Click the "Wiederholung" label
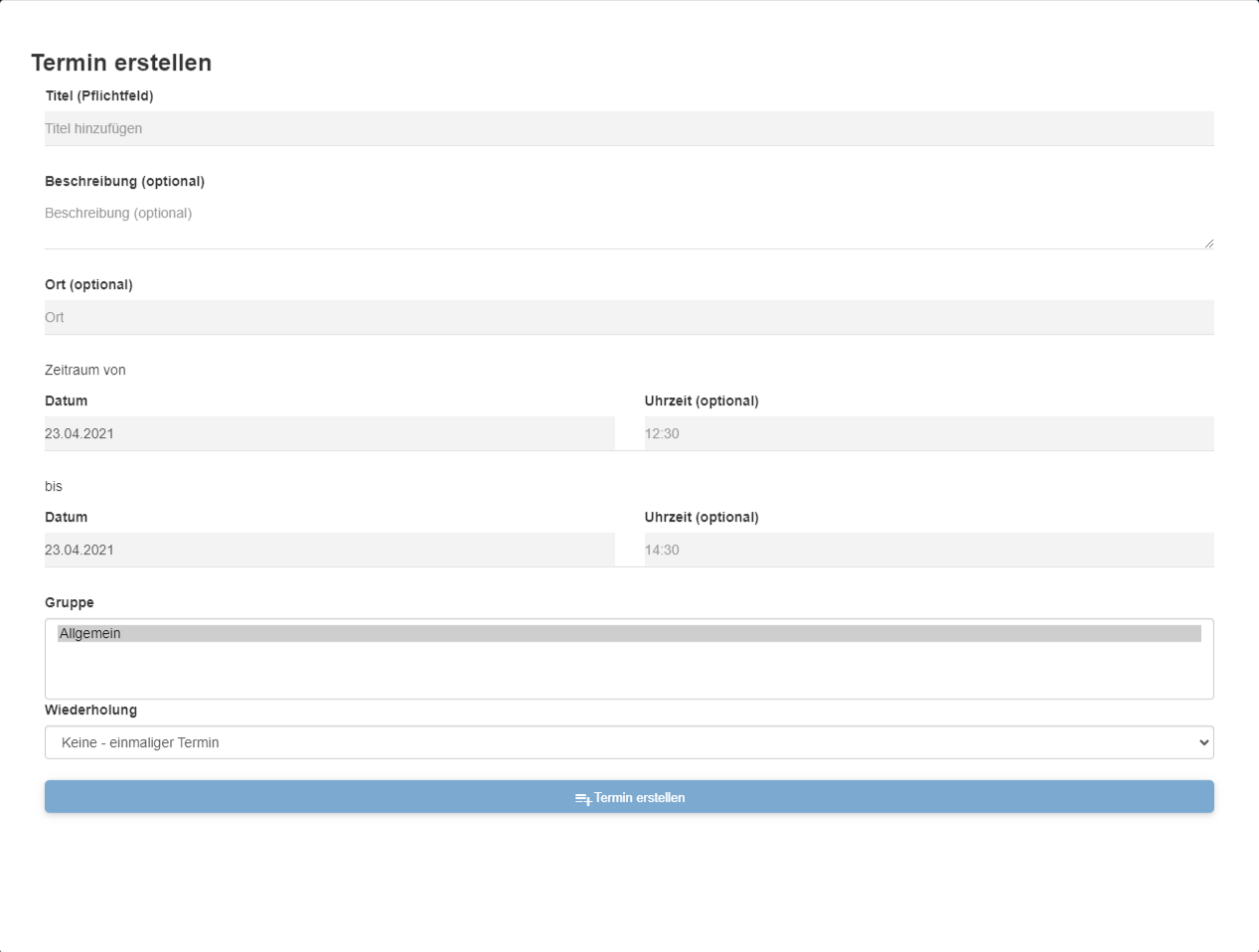The width and height of the screenshot is (1259, 952). coord(90,711)
